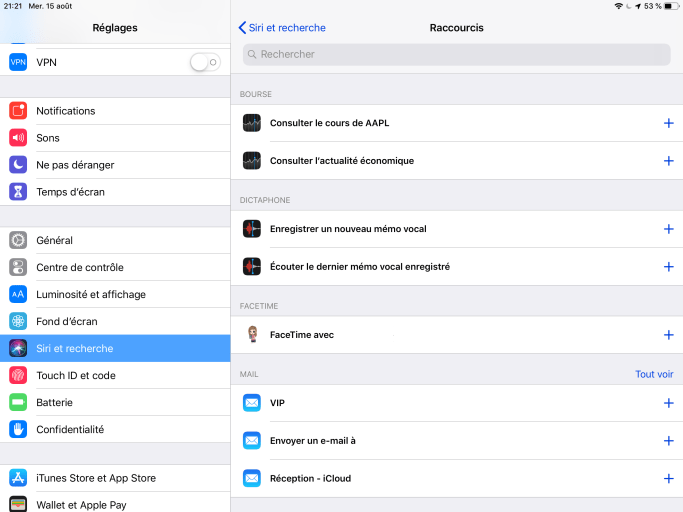Viewport: 683px width, 512px height.
Task: Open Temps d'écran settings
Action: click(x=70, y=192)
